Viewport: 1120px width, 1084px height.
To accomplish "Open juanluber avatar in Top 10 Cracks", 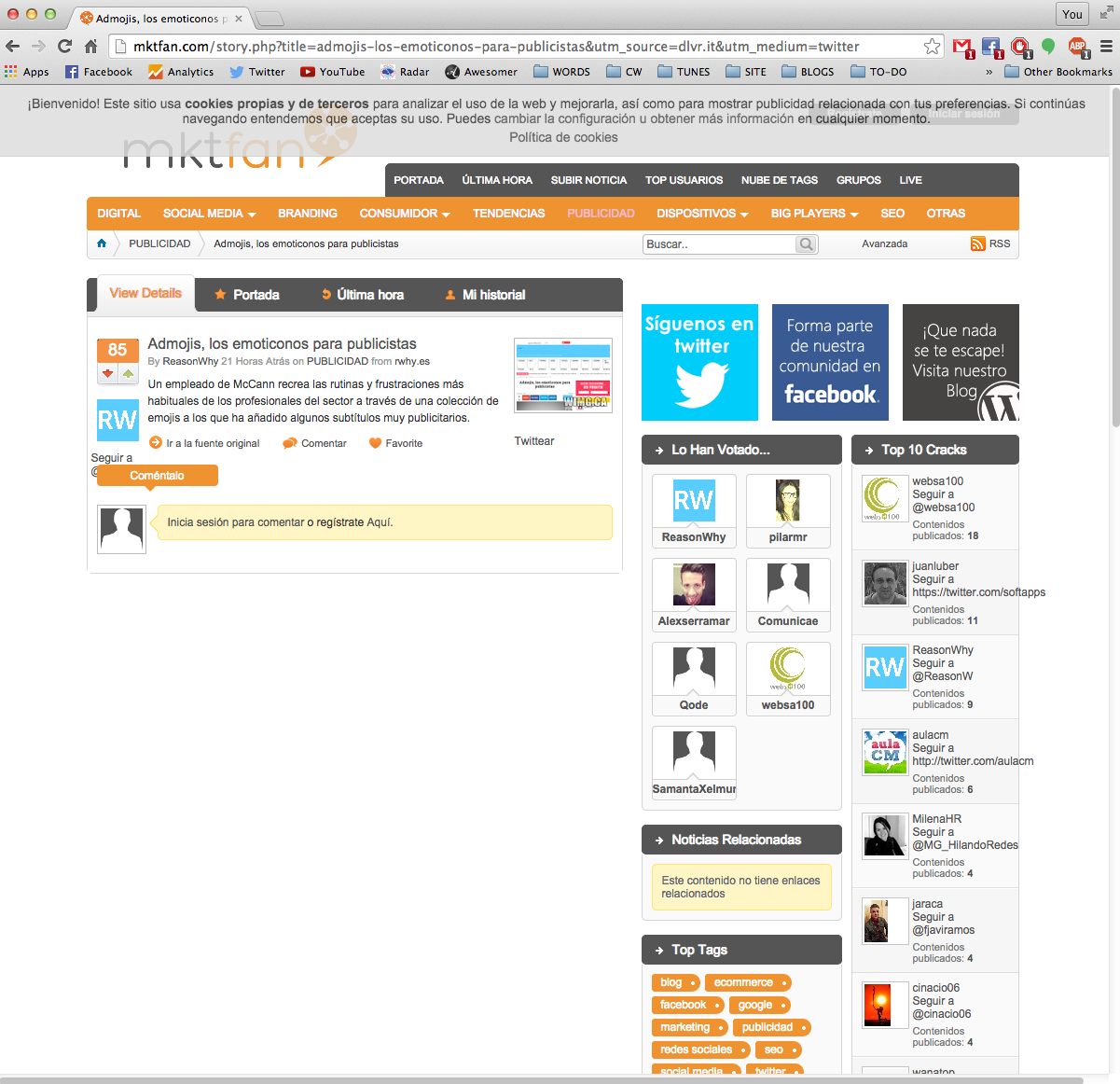I will (885, 584).
